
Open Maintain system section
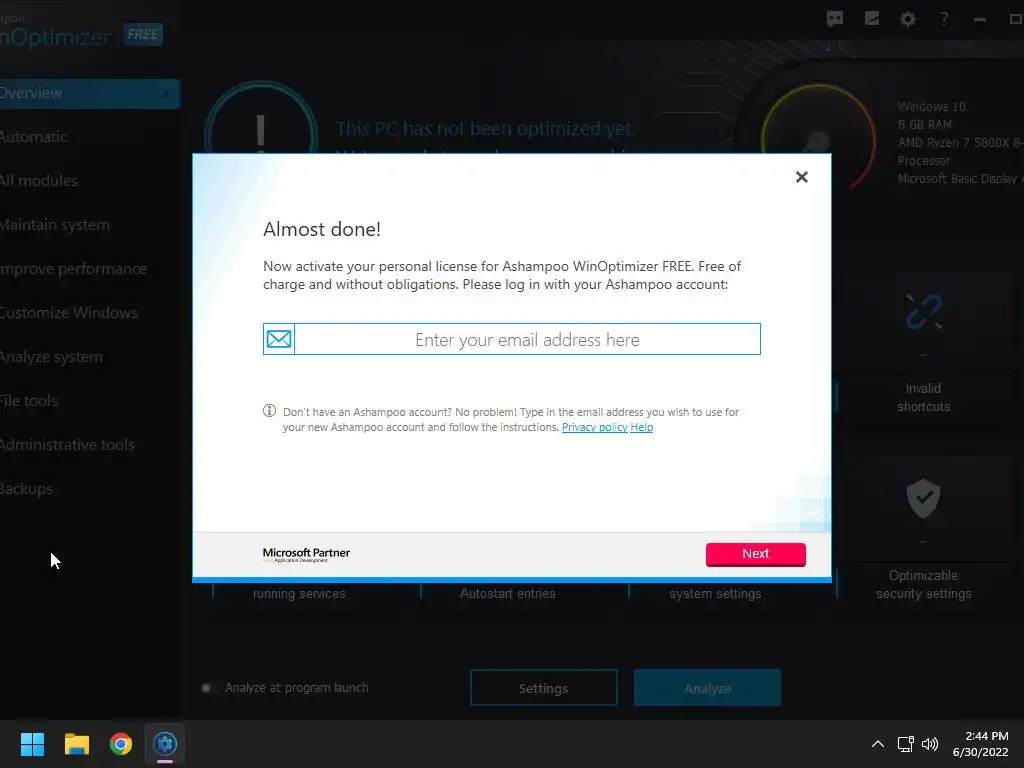tap(55, 225)
